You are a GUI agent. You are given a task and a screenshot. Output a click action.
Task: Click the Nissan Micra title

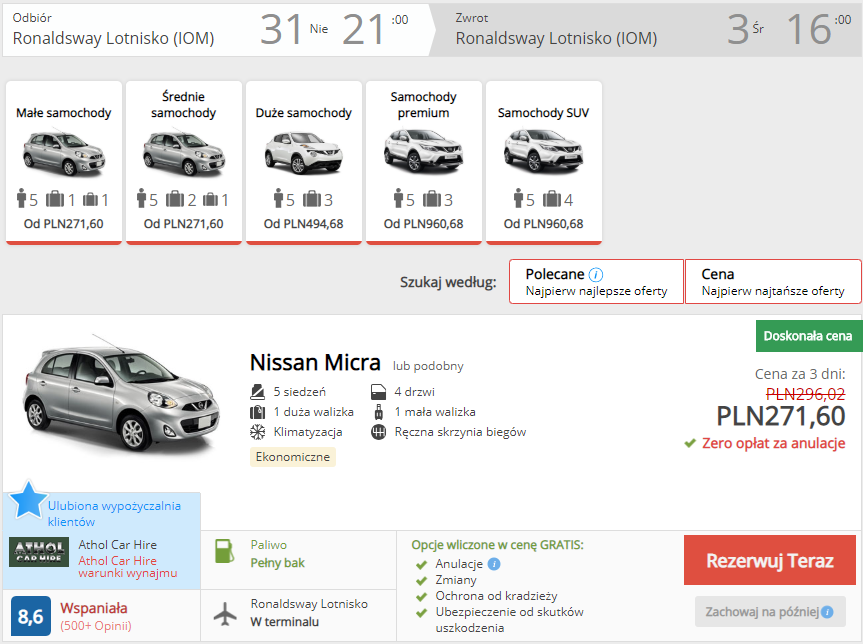tap(315, 363)
